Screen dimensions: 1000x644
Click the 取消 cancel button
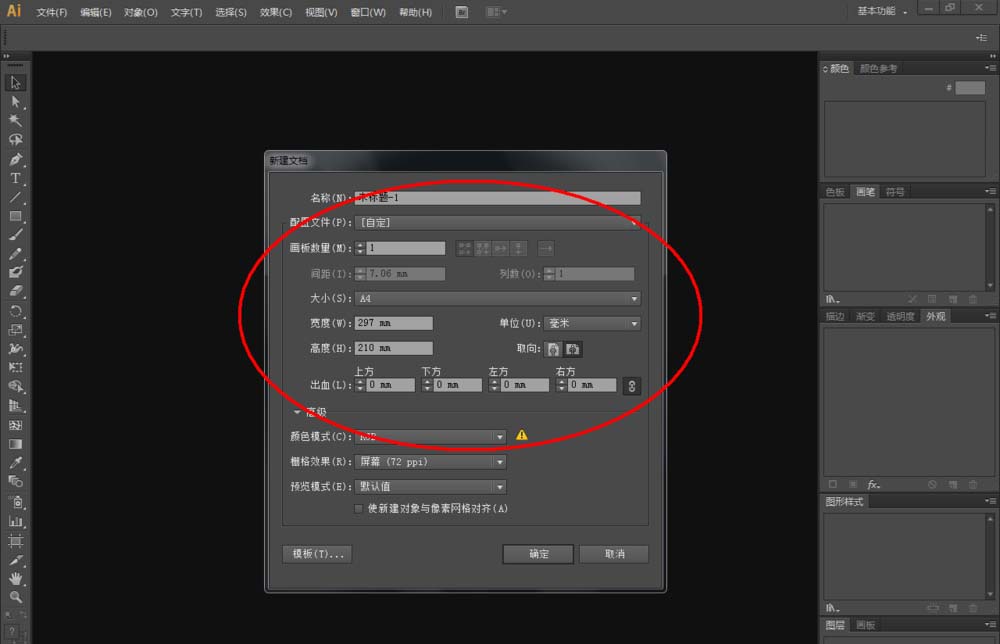pos(614,554)
